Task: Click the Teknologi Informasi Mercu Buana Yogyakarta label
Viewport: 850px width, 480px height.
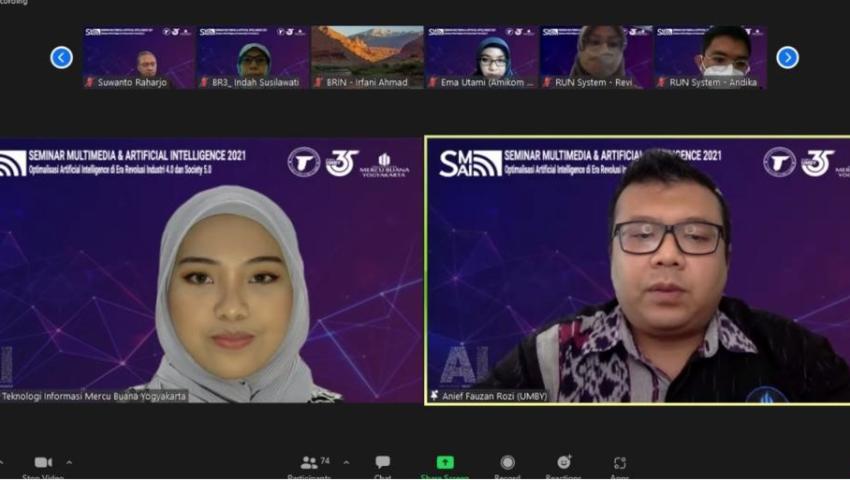Action: 93,396
